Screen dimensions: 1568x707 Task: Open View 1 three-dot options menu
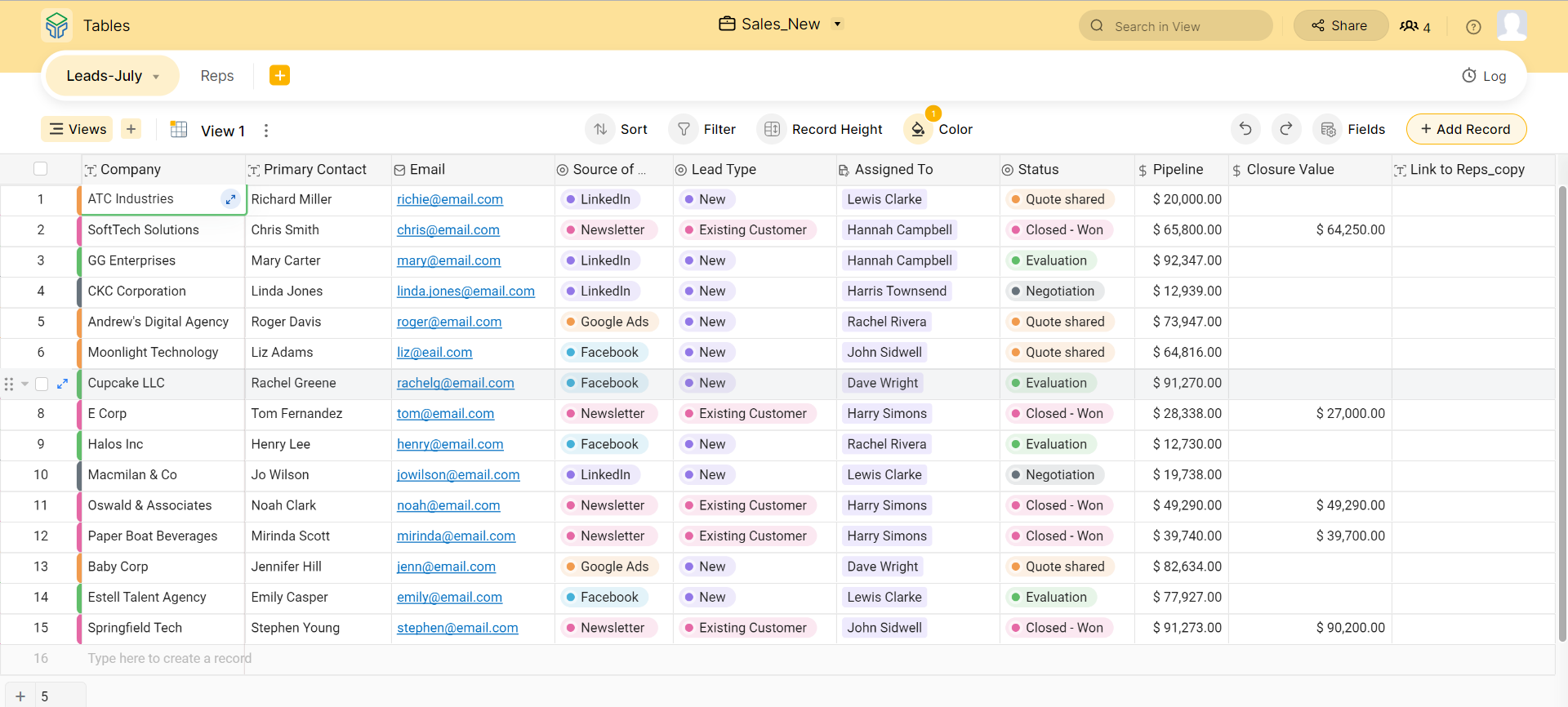tap(266, 131)
